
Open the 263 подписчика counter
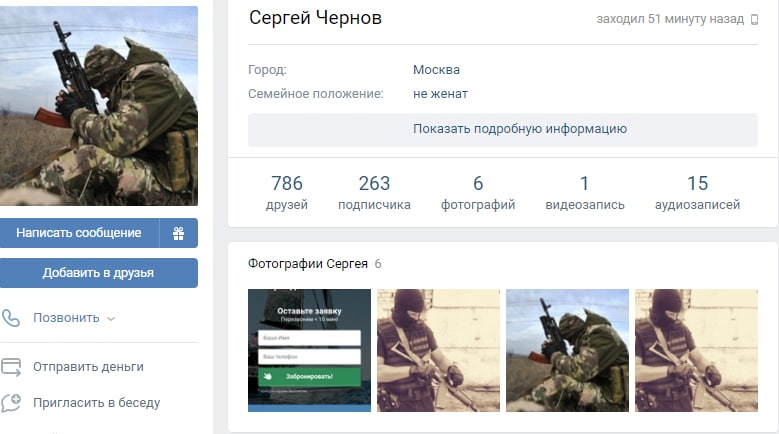tap(374, 193)
